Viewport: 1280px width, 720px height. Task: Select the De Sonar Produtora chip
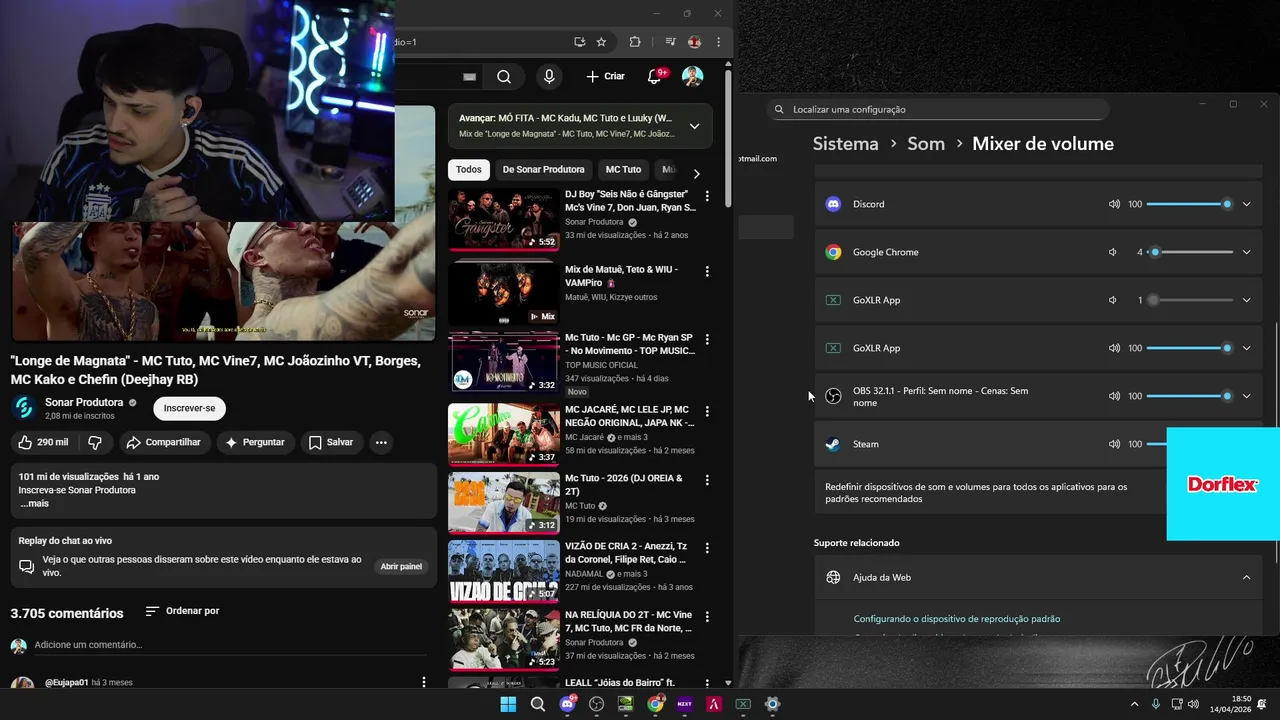pos(543,170)
